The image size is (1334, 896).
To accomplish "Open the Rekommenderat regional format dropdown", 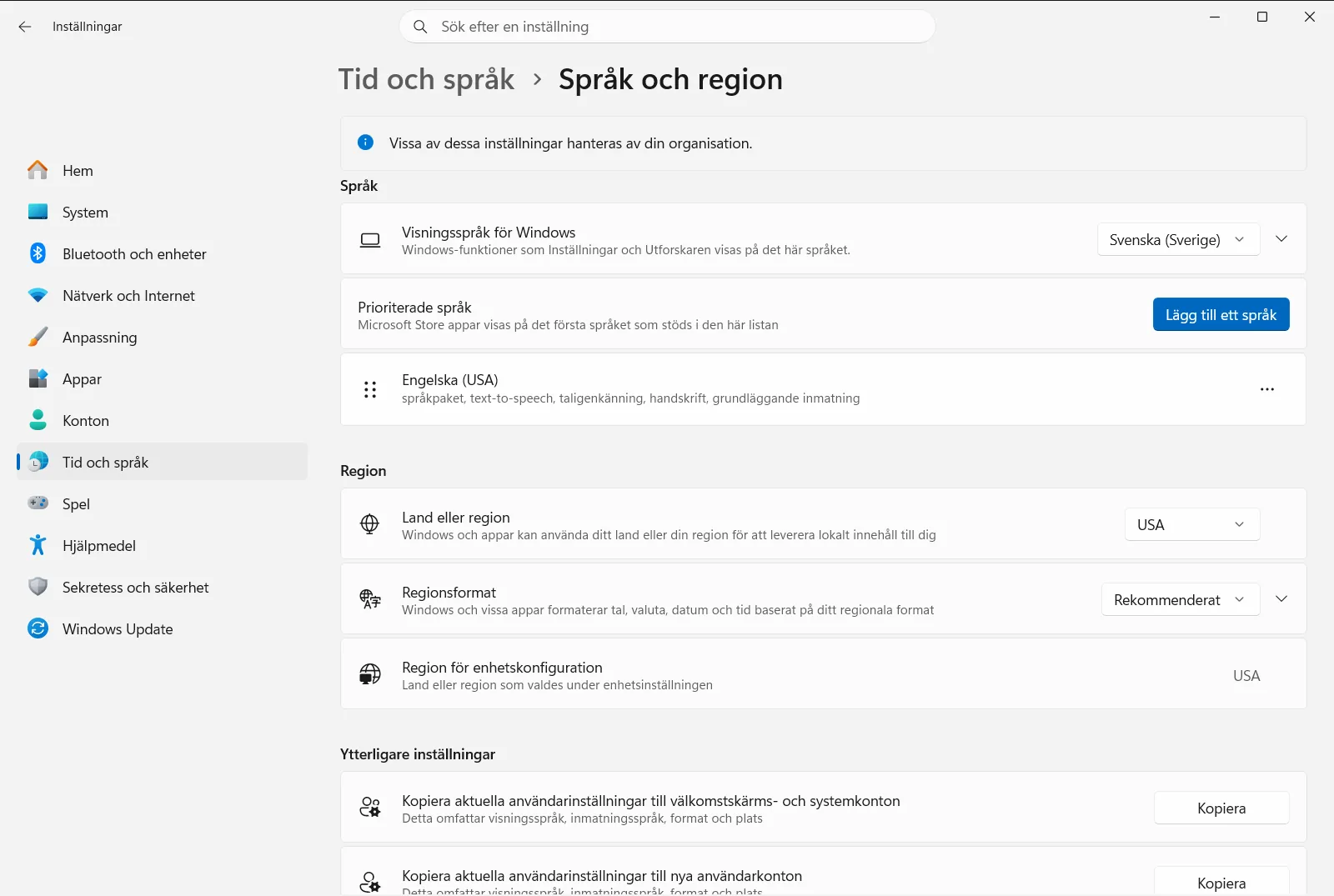I will pyautogui.click(x=1180, y=599).
